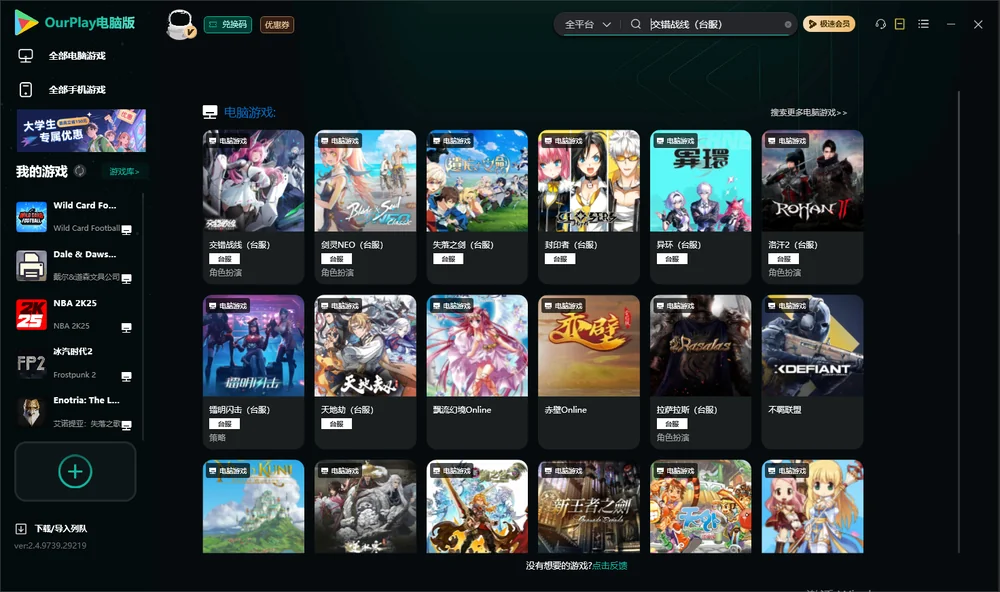The image size is (1000, 592).
Task: Open the 游戏库> game library link
Action: click(124, 172)
